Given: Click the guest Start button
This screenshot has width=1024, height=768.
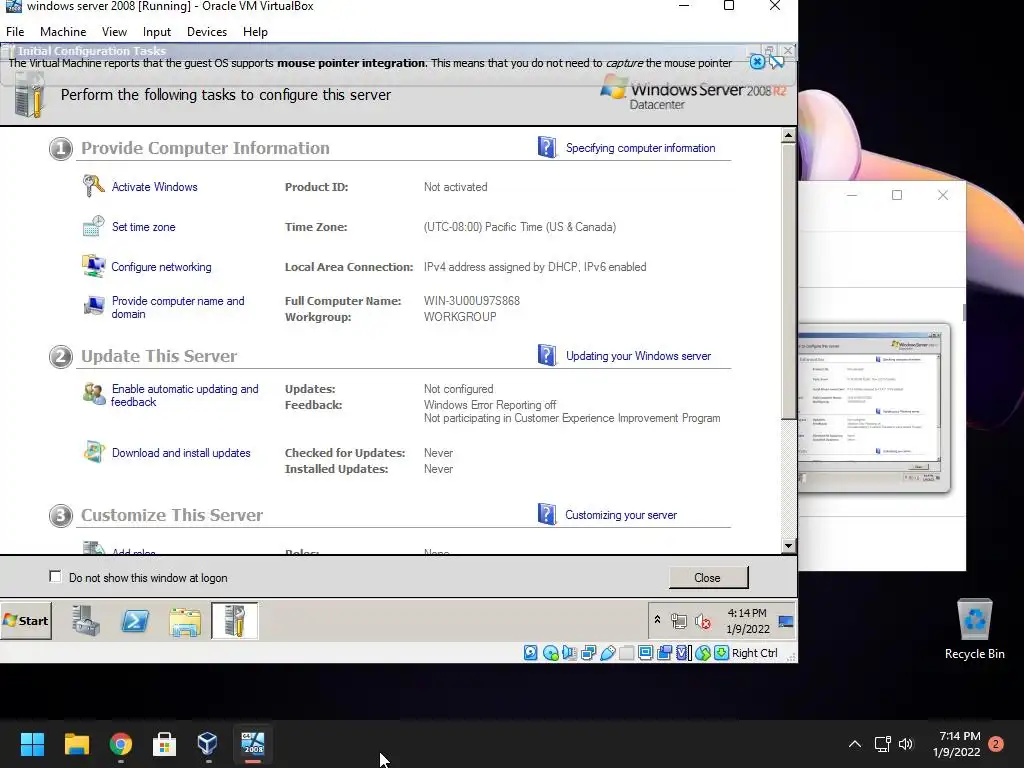Looking at the screenshot, I should point(26,620).
